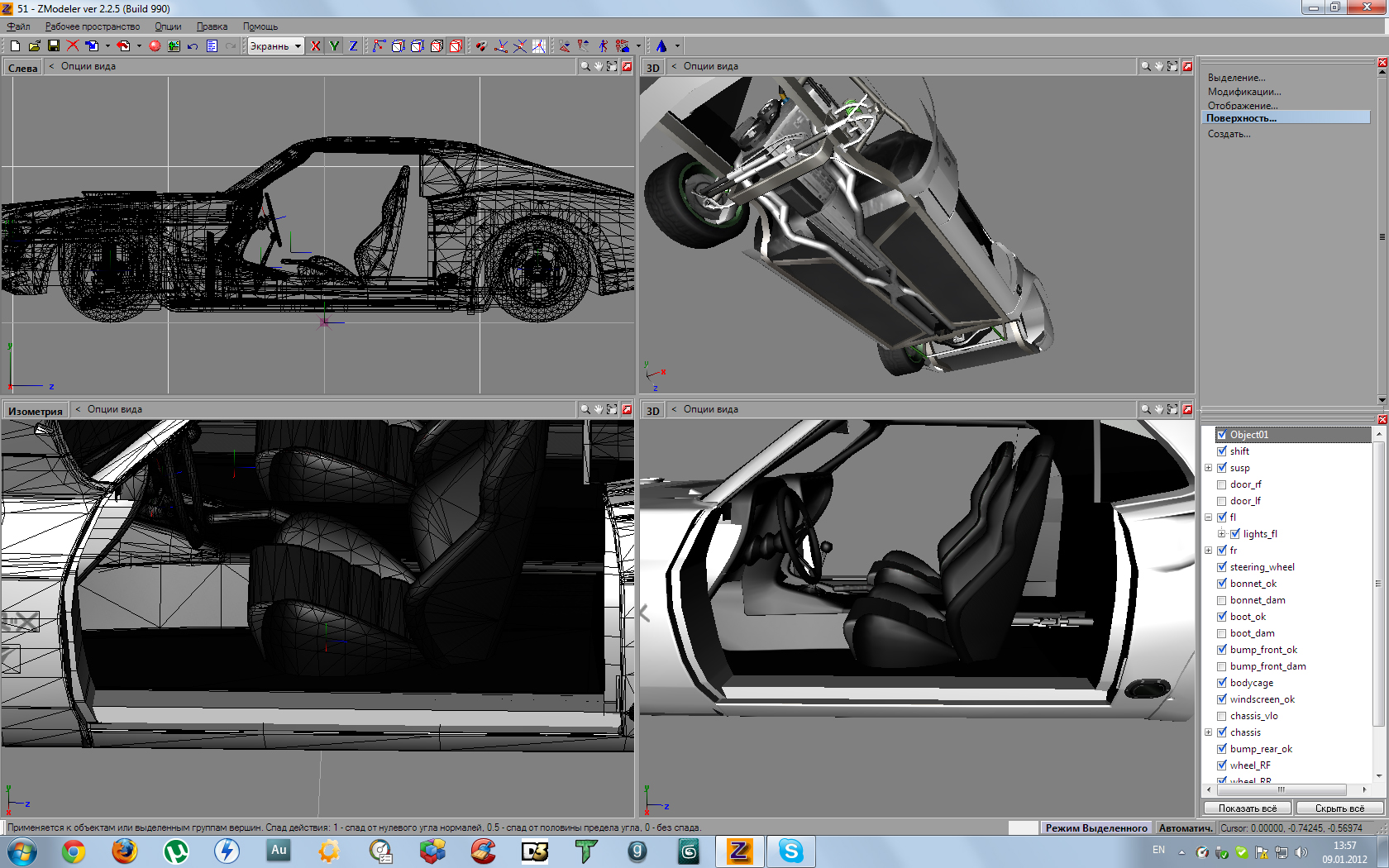Show the bonnet_dam object
1389x868 pixels.
tap(1221, 600)
